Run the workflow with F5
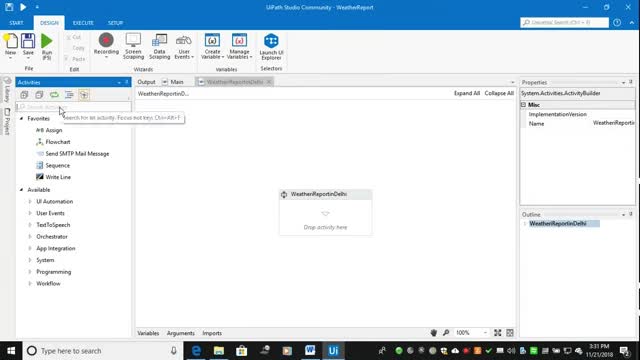This screenshot has width=640, height=360. point(47,47)
